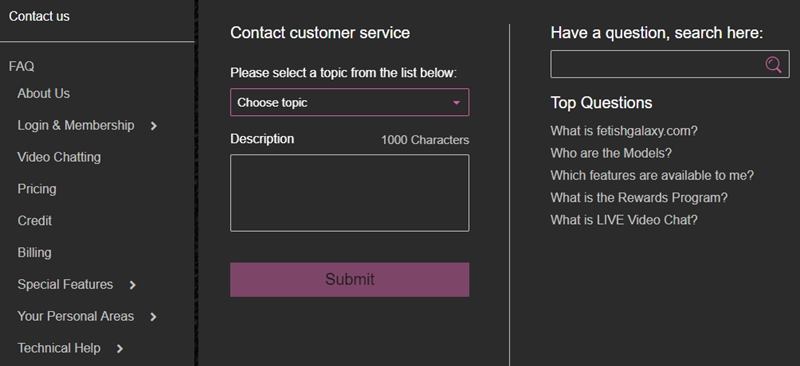Open 'Who are the Models?' question

(611, 153)
